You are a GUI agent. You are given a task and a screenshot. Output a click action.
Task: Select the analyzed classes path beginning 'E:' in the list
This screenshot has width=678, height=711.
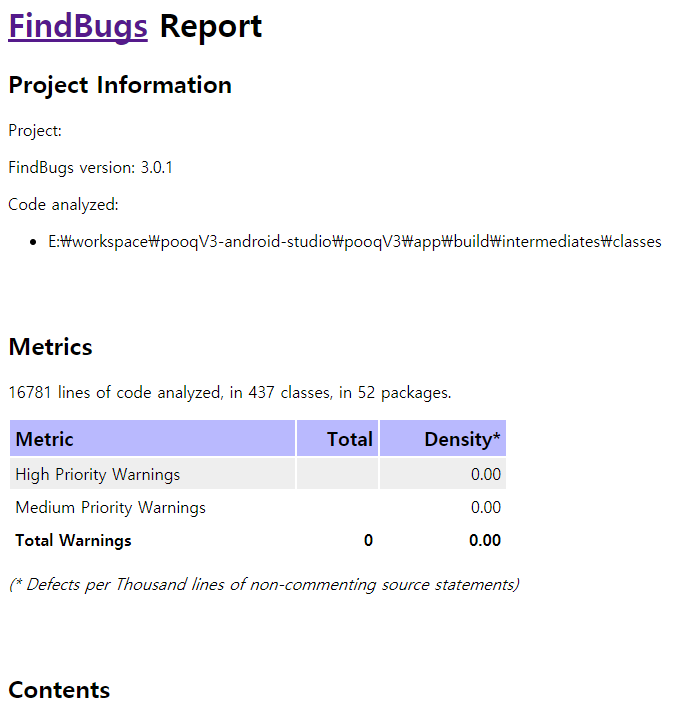click(x=355, y=242)
